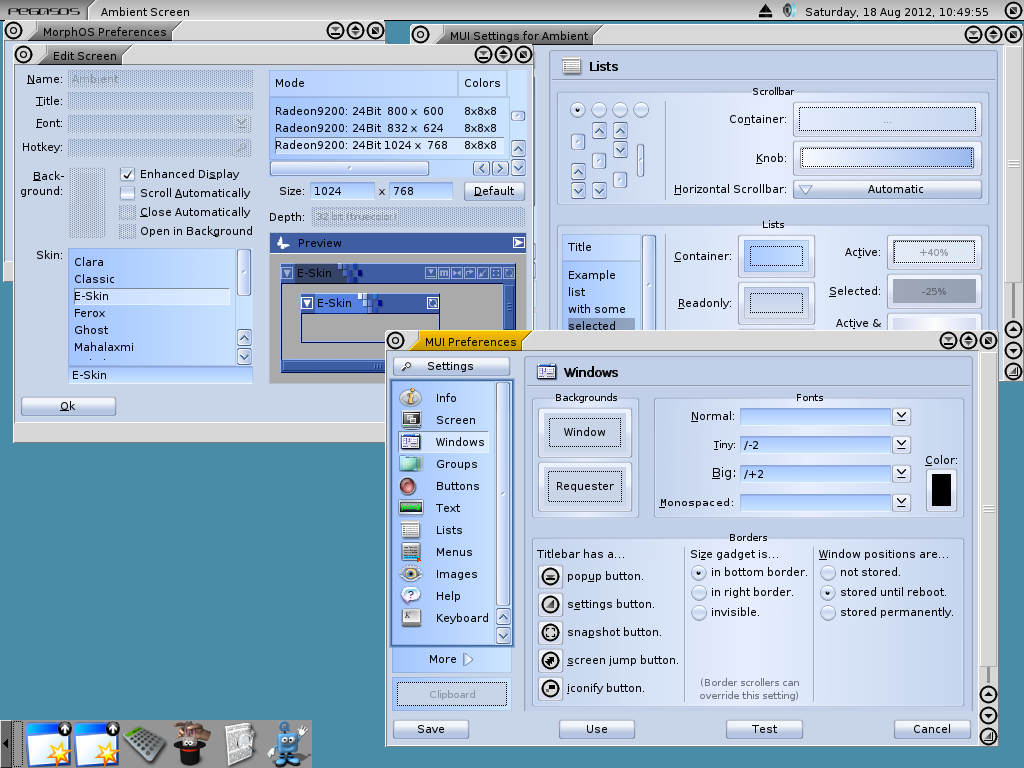Viewport: 1024px width, 768px height.
Task: Uncheck the Enhanced Display checkbox
Action: pyautogui.click(x=127, y=174)
